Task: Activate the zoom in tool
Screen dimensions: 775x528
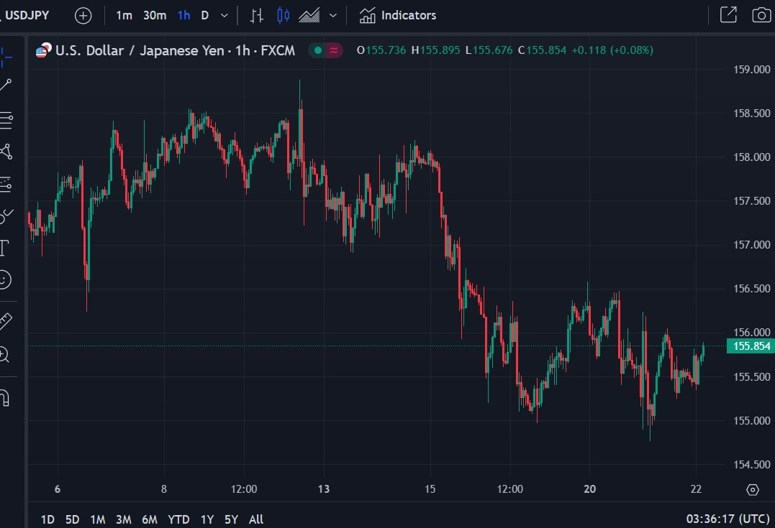Action: point(4,355)
